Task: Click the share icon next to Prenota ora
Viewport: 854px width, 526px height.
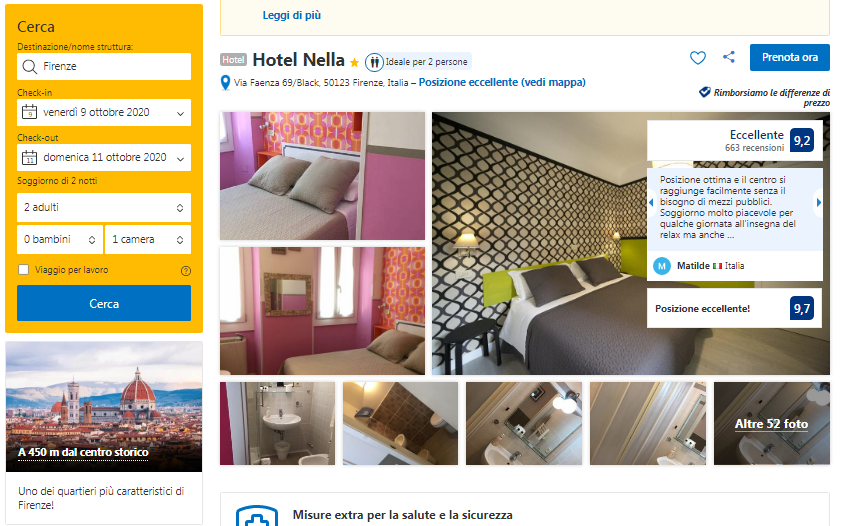Action: [x=729, y=57]
